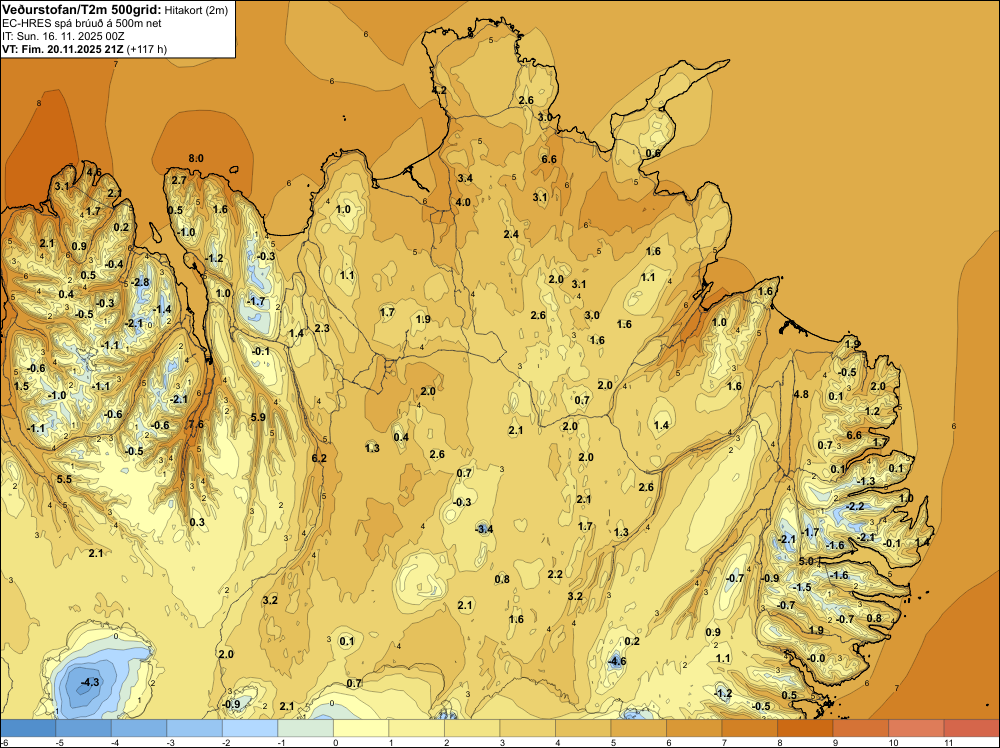Select the 'IT: Sun. 16. 11. 2025 00Z' line
Image resolution: width=1000 pixels, height=748 pixels.
click(63, 36)
